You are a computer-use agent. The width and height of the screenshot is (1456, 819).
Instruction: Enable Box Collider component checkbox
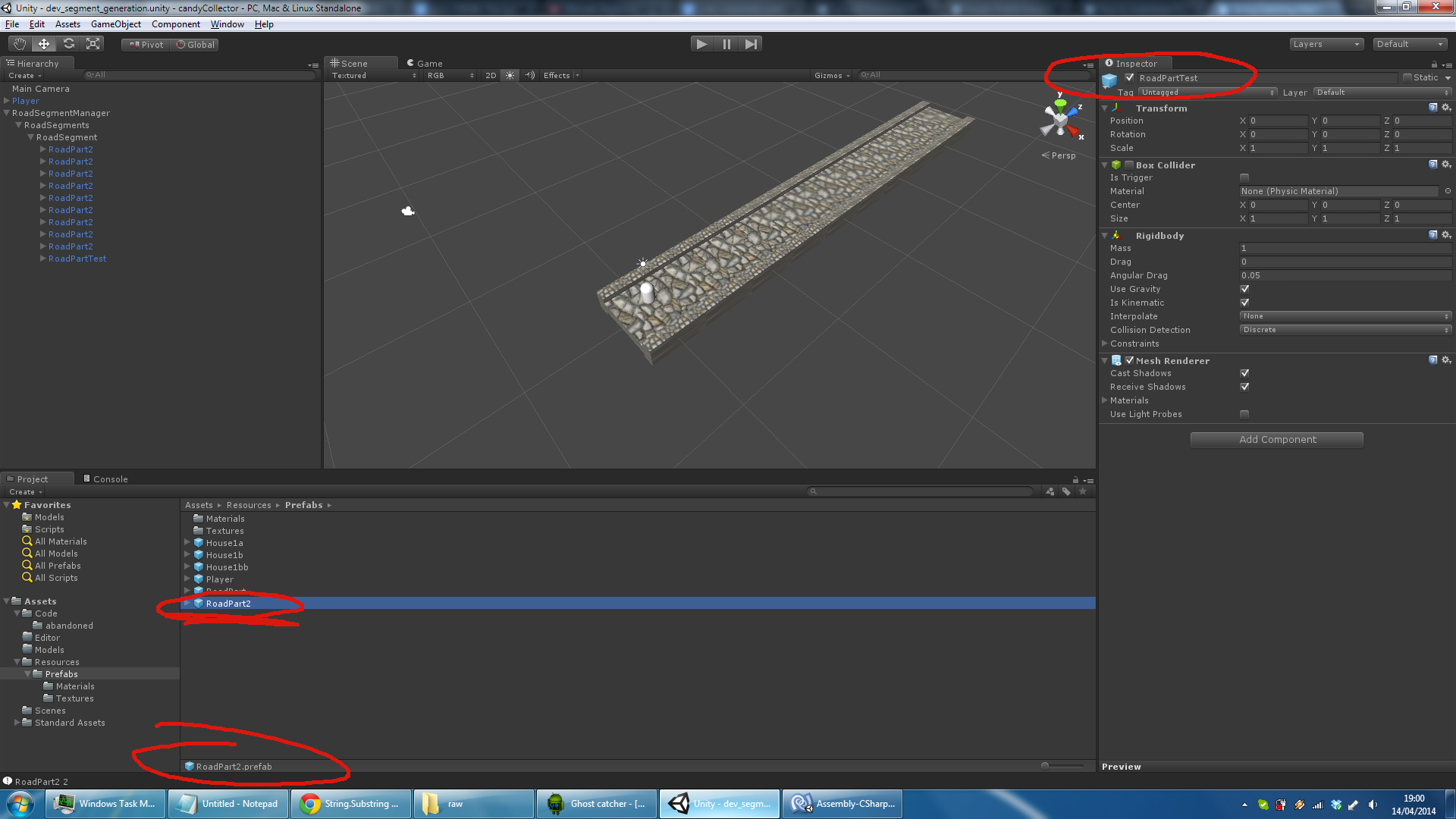tap(1129, 165)
